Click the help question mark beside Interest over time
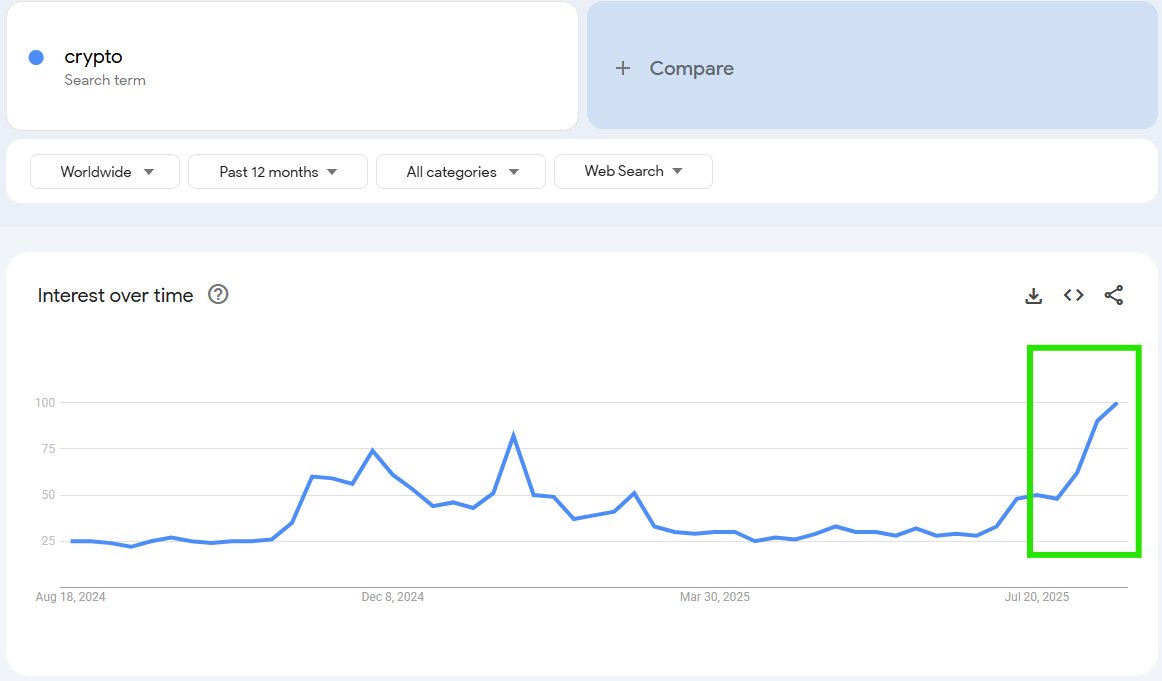 [x=218, y=294]
